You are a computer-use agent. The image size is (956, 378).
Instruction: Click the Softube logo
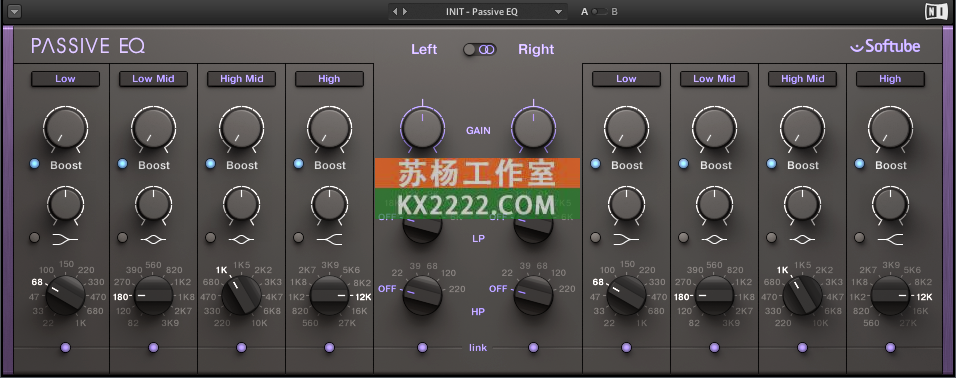(885, 46)
